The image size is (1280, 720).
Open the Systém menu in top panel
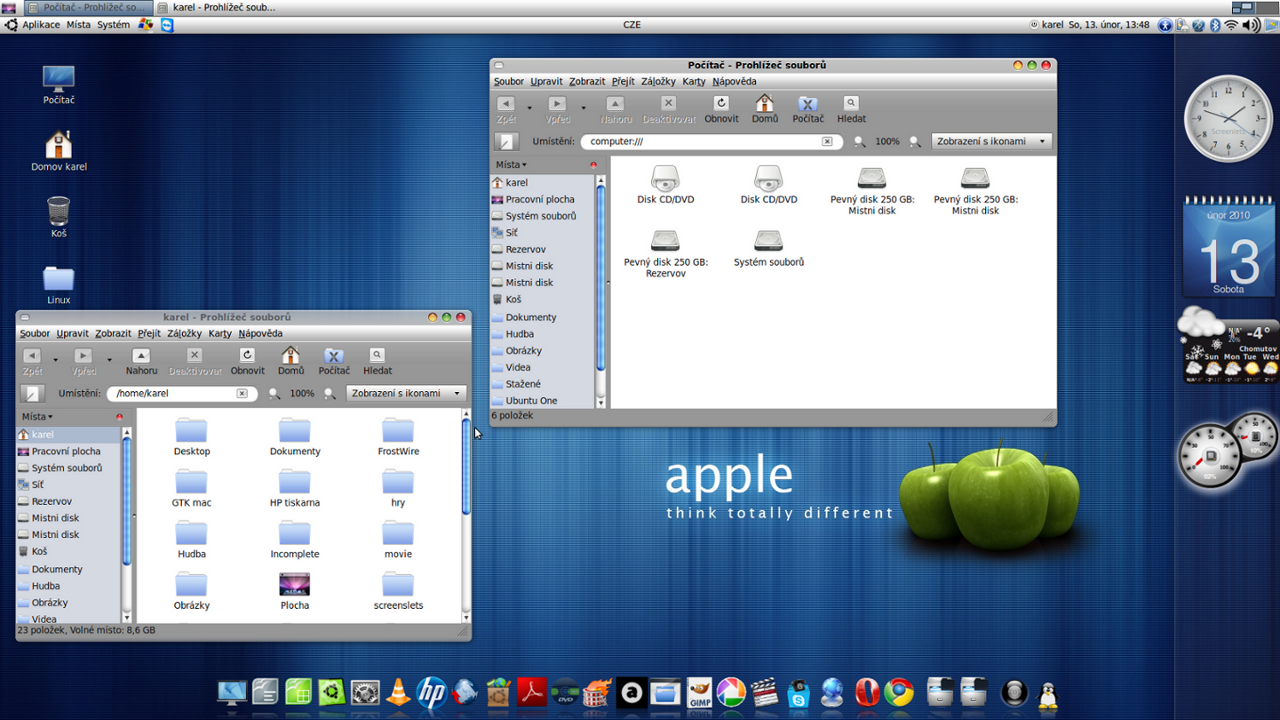[x=113, y=25]
